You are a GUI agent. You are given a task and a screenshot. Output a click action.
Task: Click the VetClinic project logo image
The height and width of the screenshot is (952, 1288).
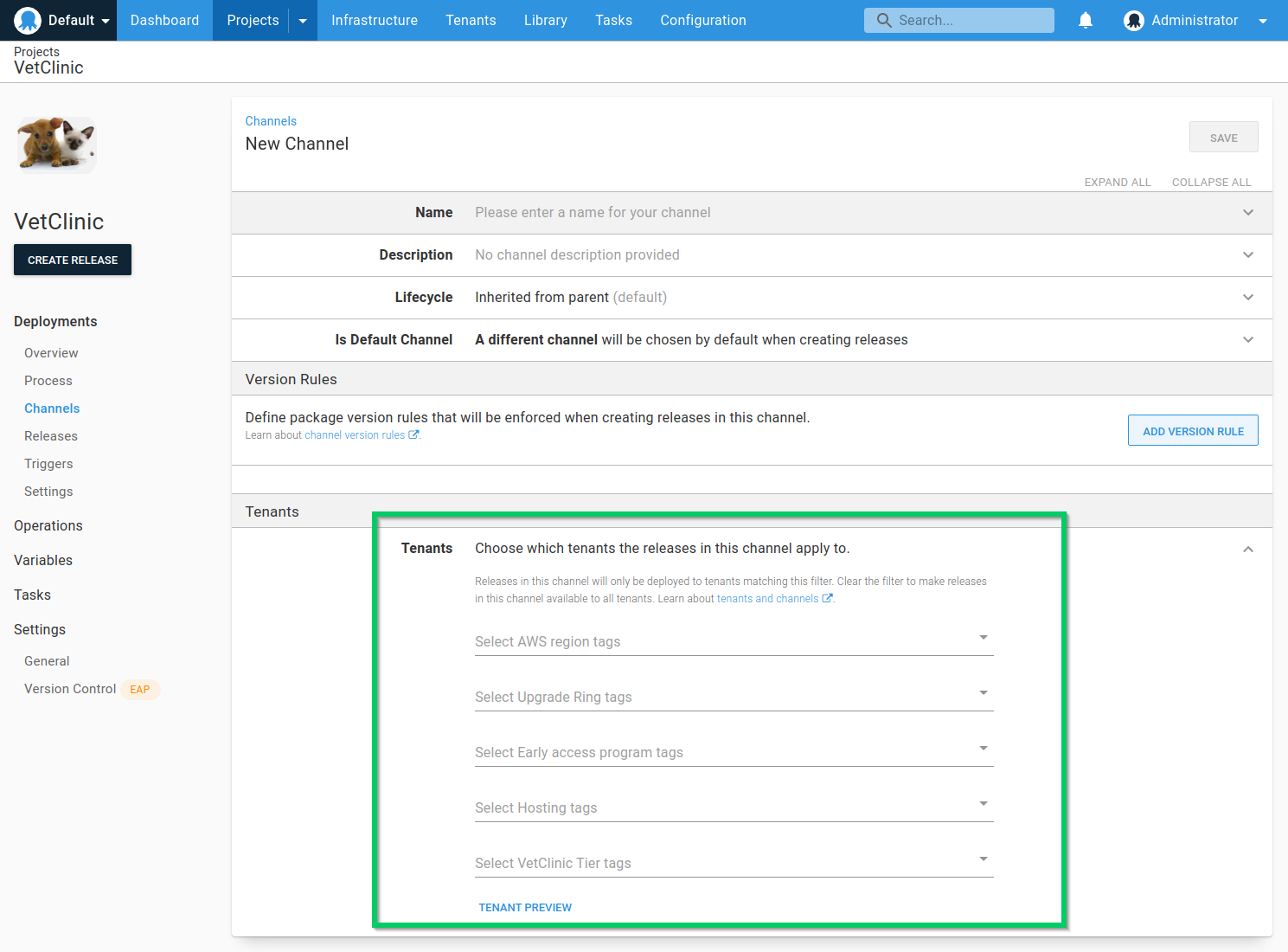57,145
